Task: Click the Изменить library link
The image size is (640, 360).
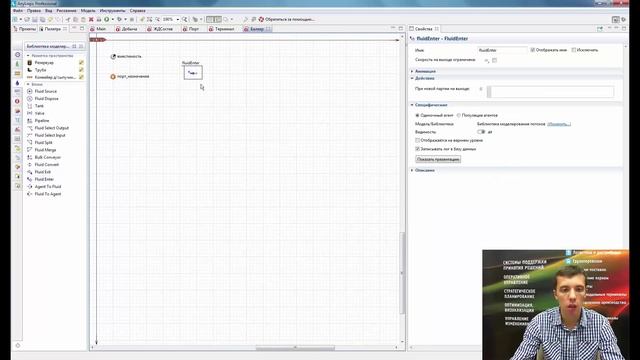Action: coord(559,124)
